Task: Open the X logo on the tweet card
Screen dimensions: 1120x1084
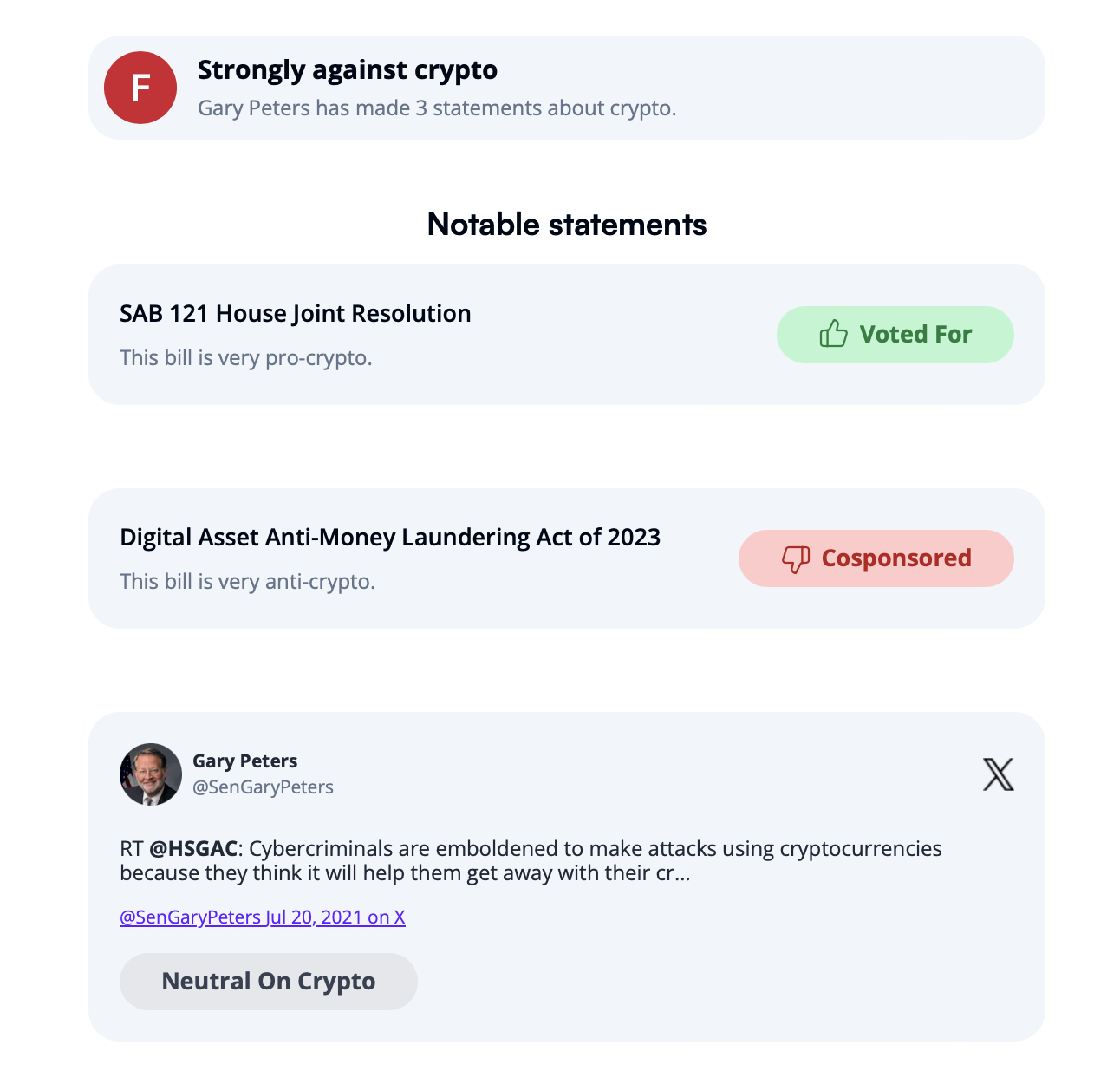Action: pyautogui.click(x=999, y=774)
